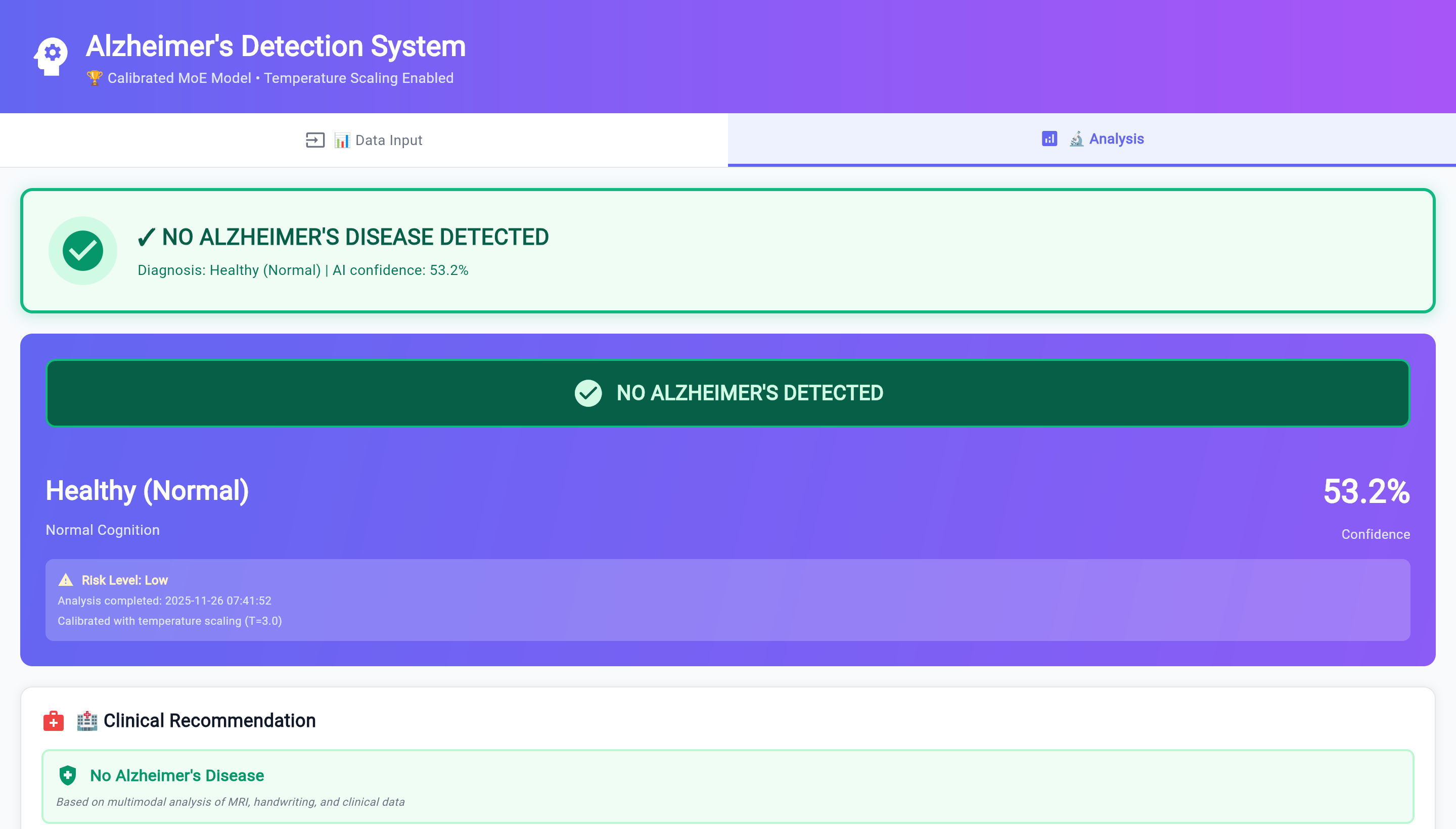Click the Risk Level warning triangle icon
Image resolution: width=1456 pixels, height=829 pixels.
(66, 580)
